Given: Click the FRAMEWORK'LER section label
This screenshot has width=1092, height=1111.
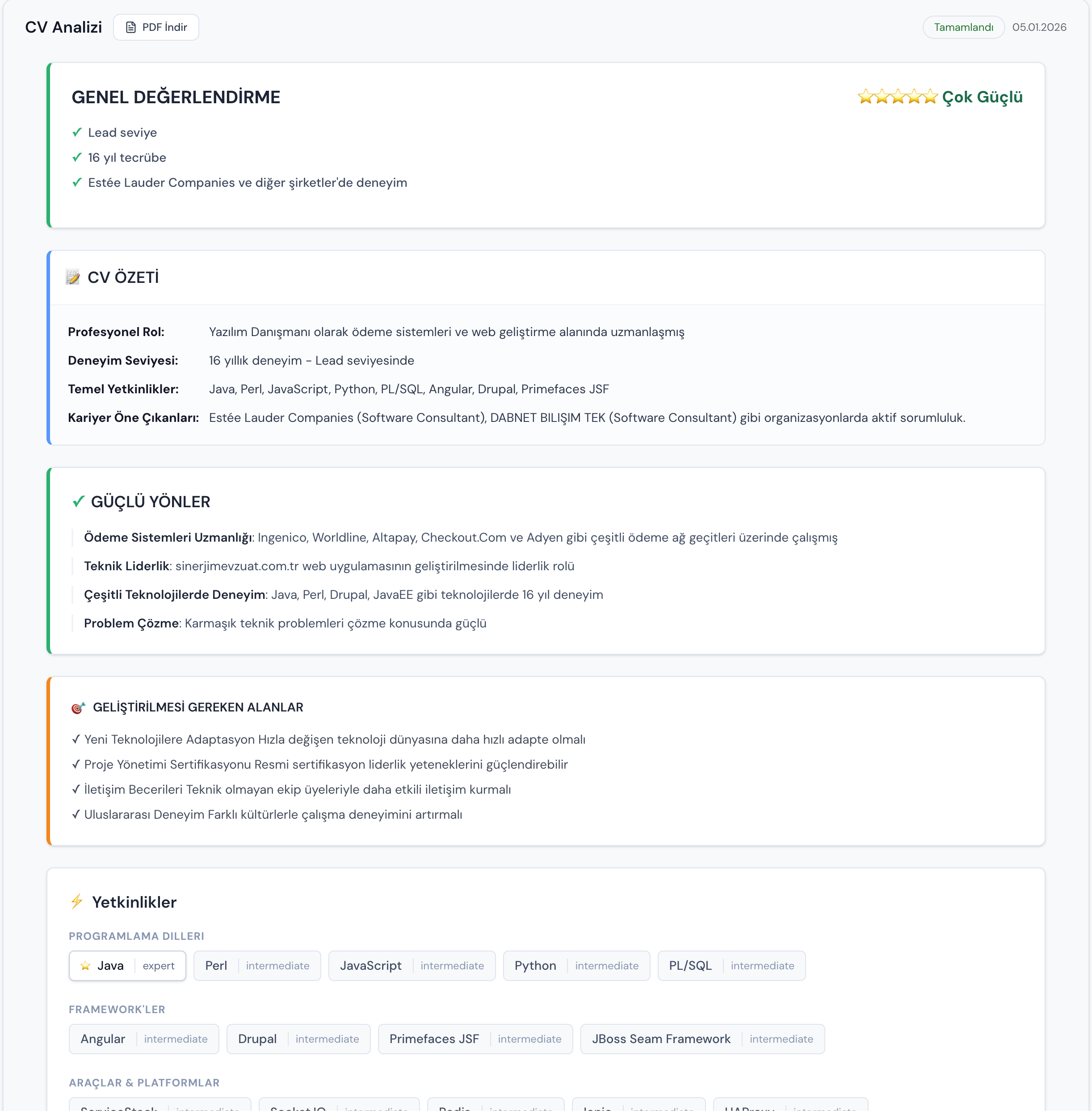Looking at the screenshot, I should coord(117,1010).
